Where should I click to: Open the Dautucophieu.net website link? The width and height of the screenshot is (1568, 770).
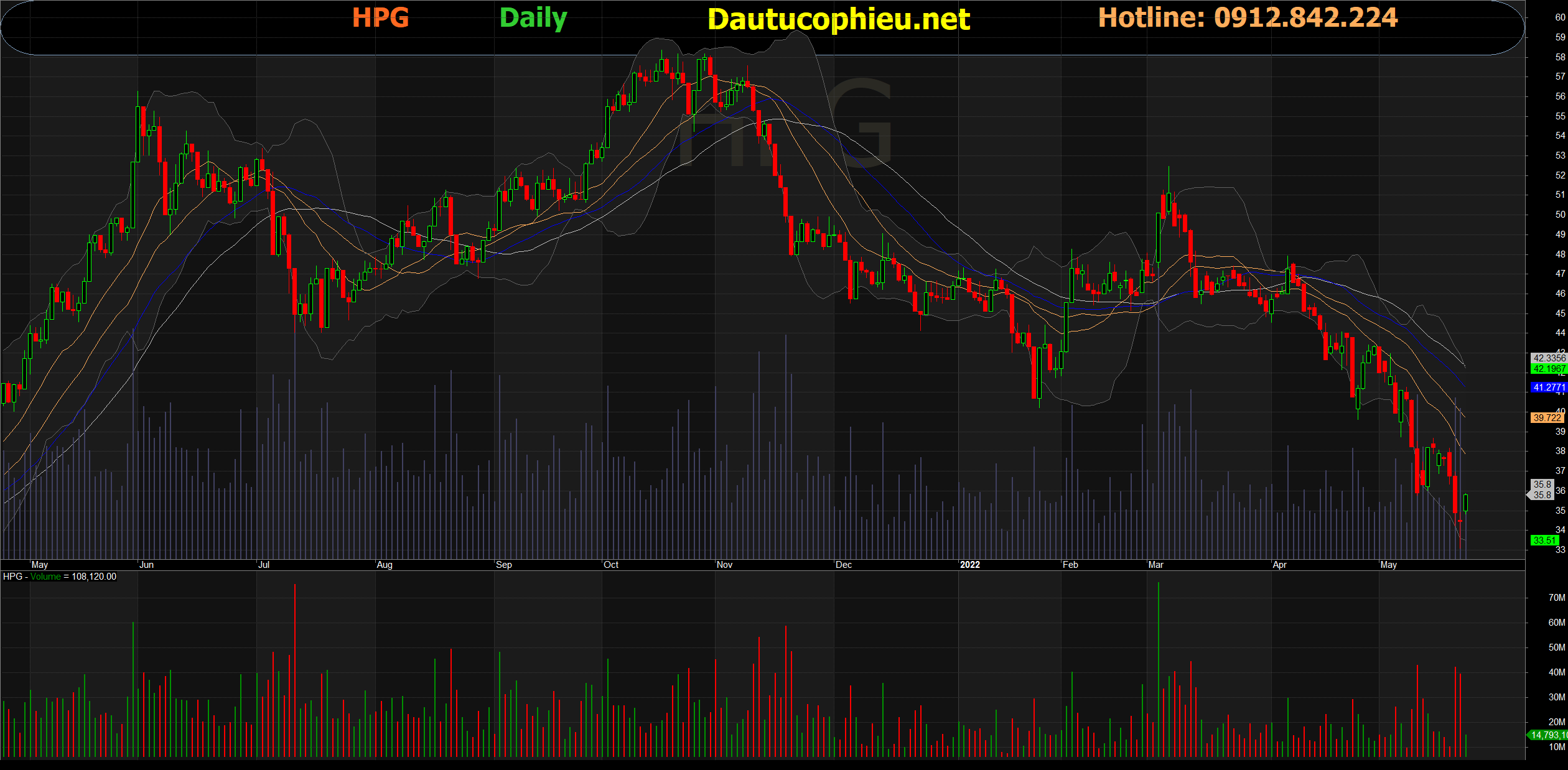pyautogui.click(x=838, y=19)
